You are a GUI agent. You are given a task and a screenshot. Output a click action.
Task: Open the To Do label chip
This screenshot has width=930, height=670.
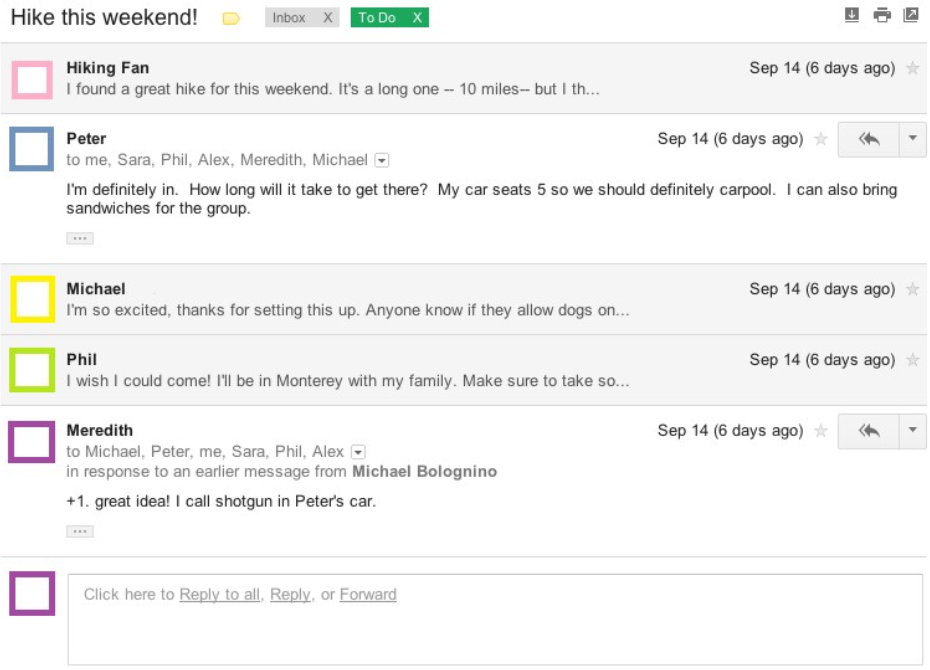point(380,17)
